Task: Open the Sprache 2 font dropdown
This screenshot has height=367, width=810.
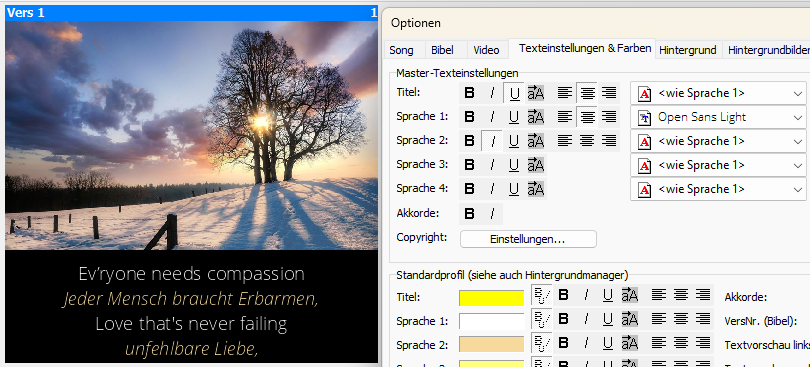Action: [x=719, y=141]
